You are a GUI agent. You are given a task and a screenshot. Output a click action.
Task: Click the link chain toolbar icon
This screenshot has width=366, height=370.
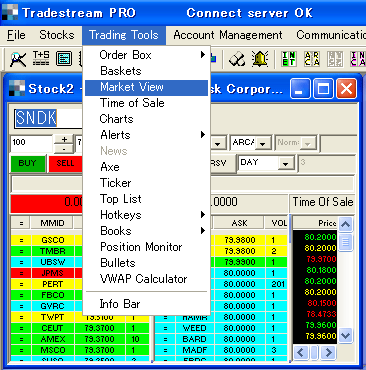pos(237,59)
